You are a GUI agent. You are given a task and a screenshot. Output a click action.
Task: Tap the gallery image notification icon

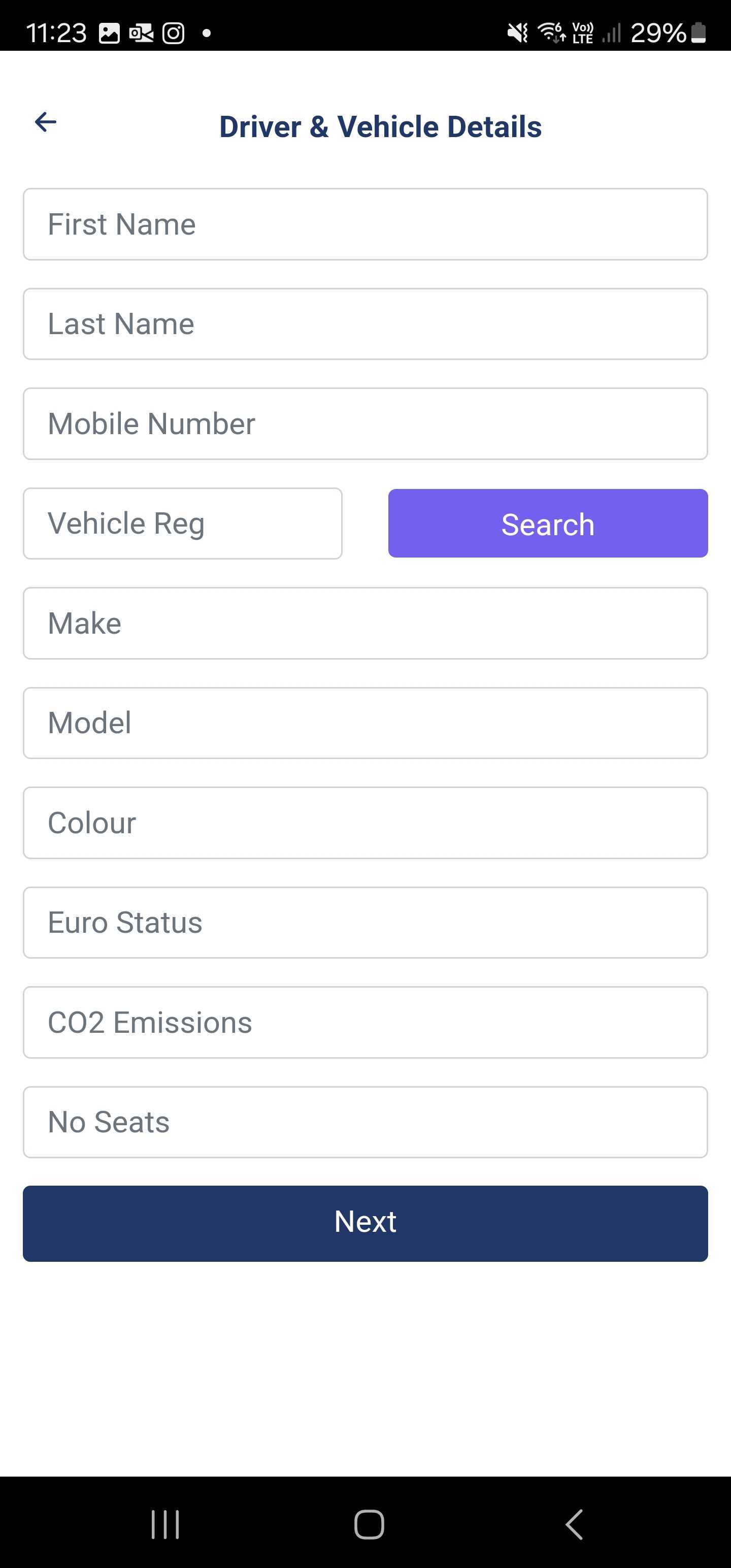pyautogui.click(x=110, y=33)
